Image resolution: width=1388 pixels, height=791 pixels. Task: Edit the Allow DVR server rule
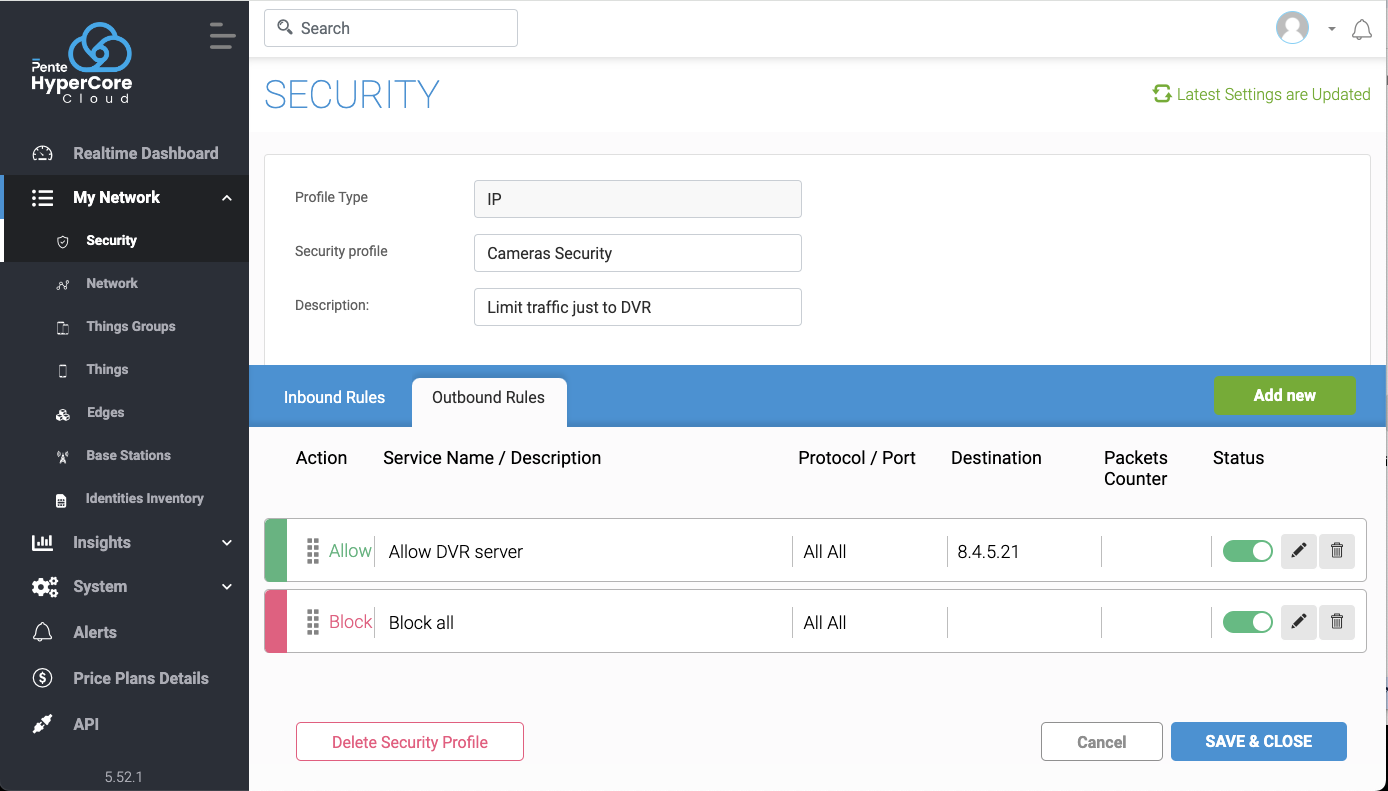point(1298,551)
